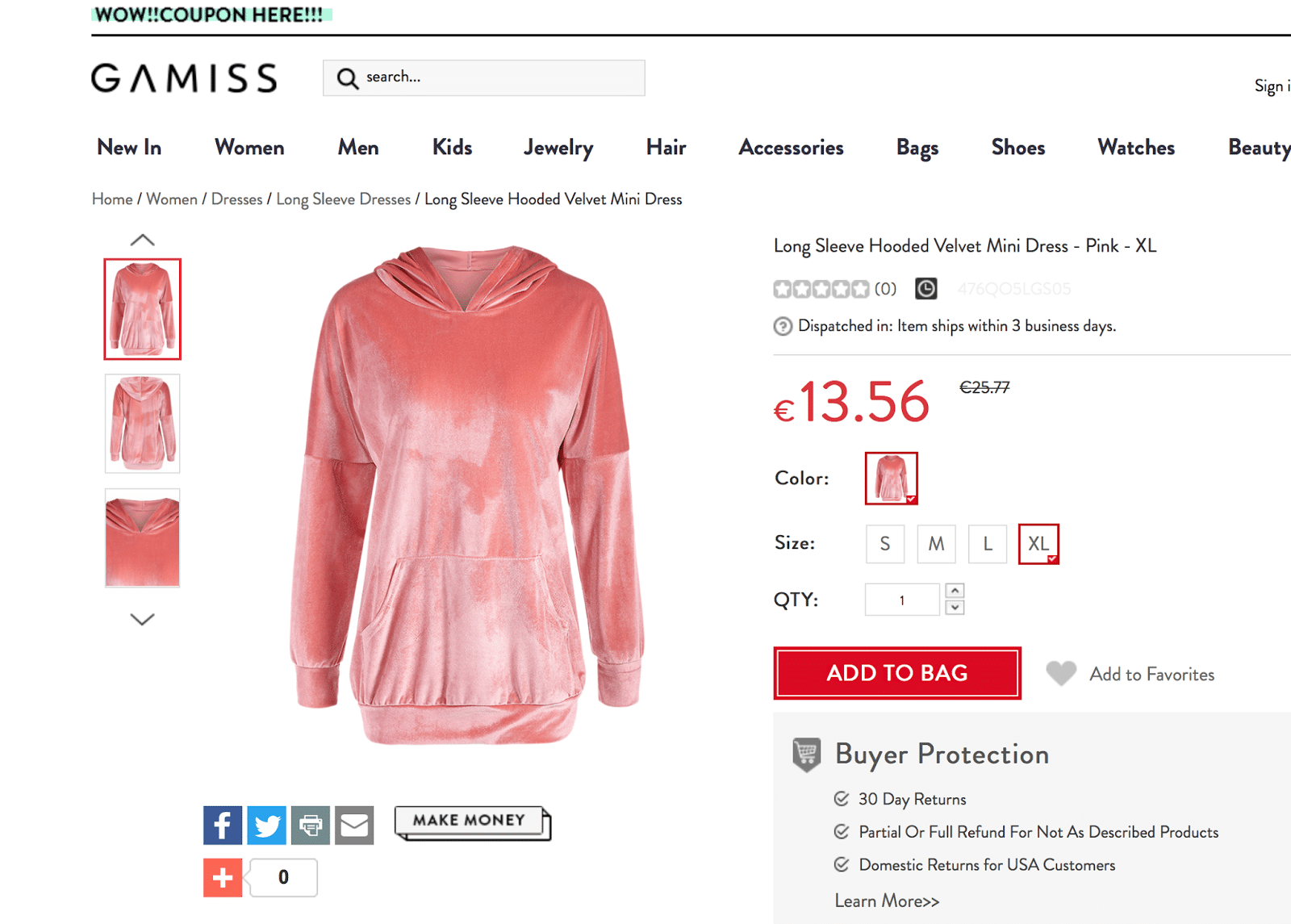The width and height of the screenshot is (1291, 924).
Task: Open the Jewelry menu
Action: pos(558,148)
